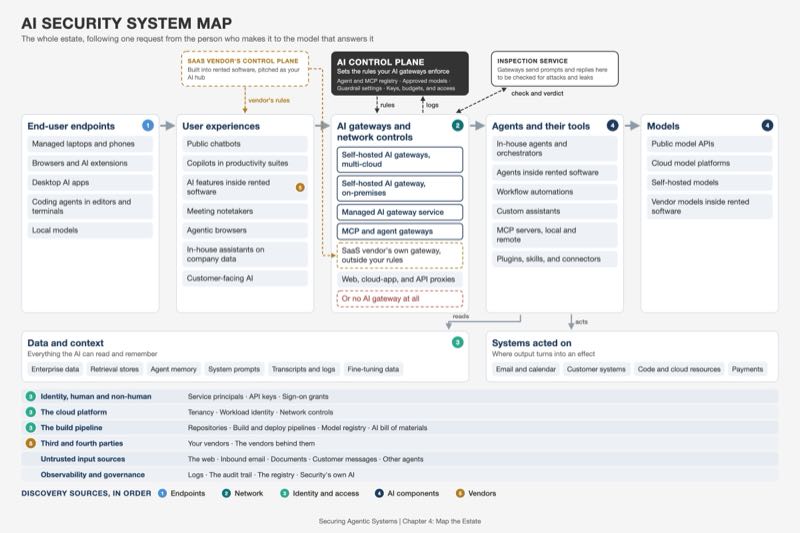Click legend badge 4 next to AI components
The width and height of the screenshot is (800, 533).
[379, 493]
